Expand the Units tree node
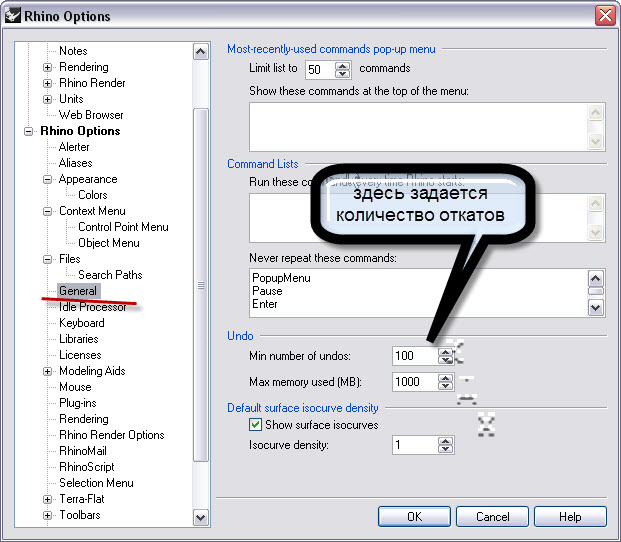This screenshot has width=621, height=542. pyautogui.click(x=48, y=99)
